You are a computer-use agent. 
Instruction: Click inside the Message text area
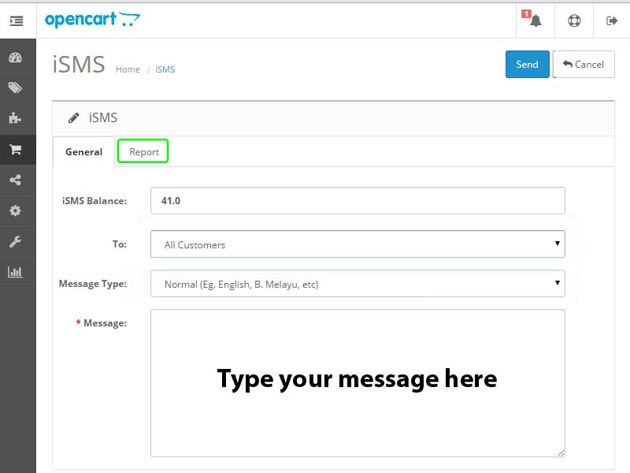(358, 383)
